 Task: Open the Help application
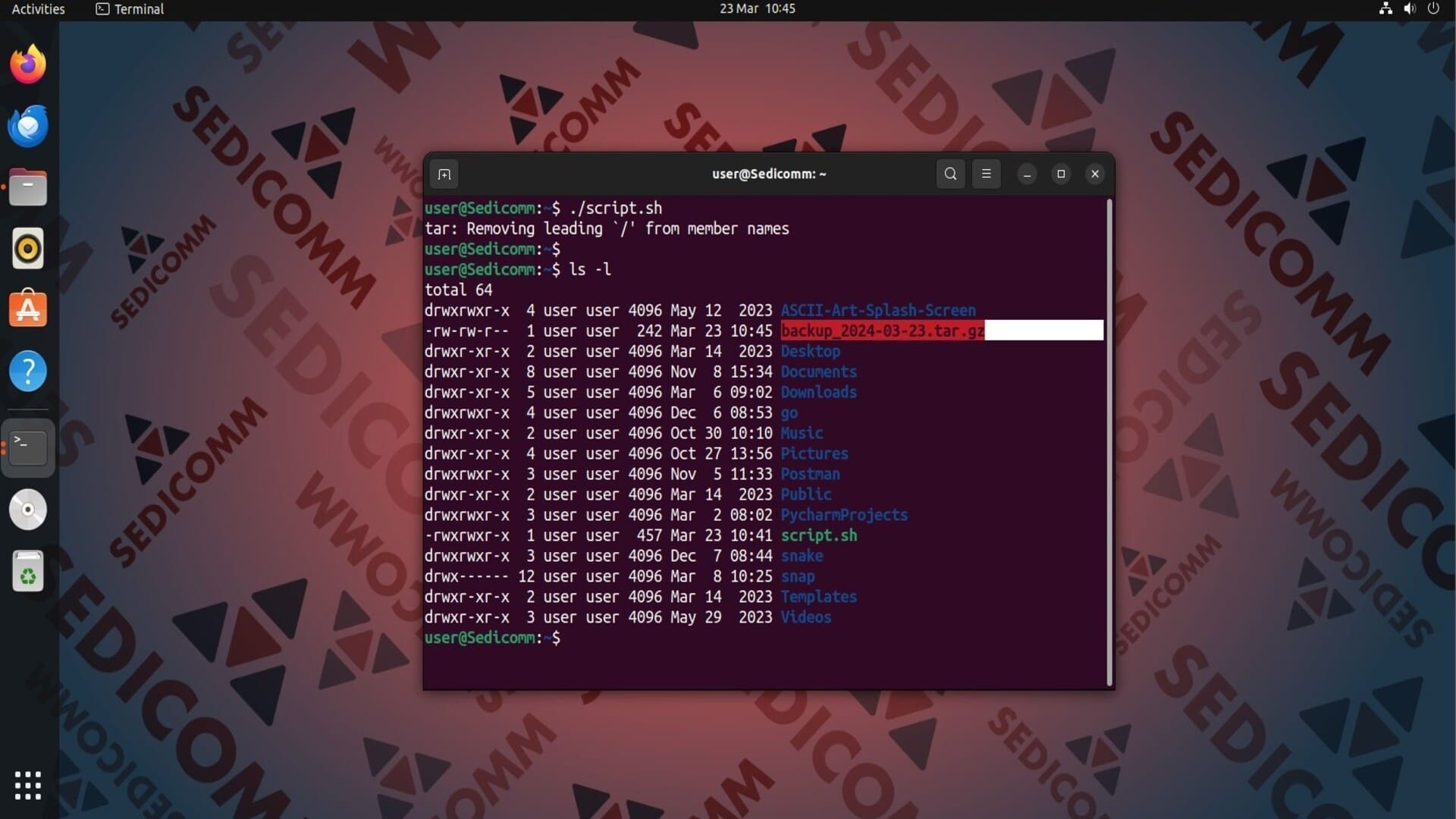click(28, 372)
